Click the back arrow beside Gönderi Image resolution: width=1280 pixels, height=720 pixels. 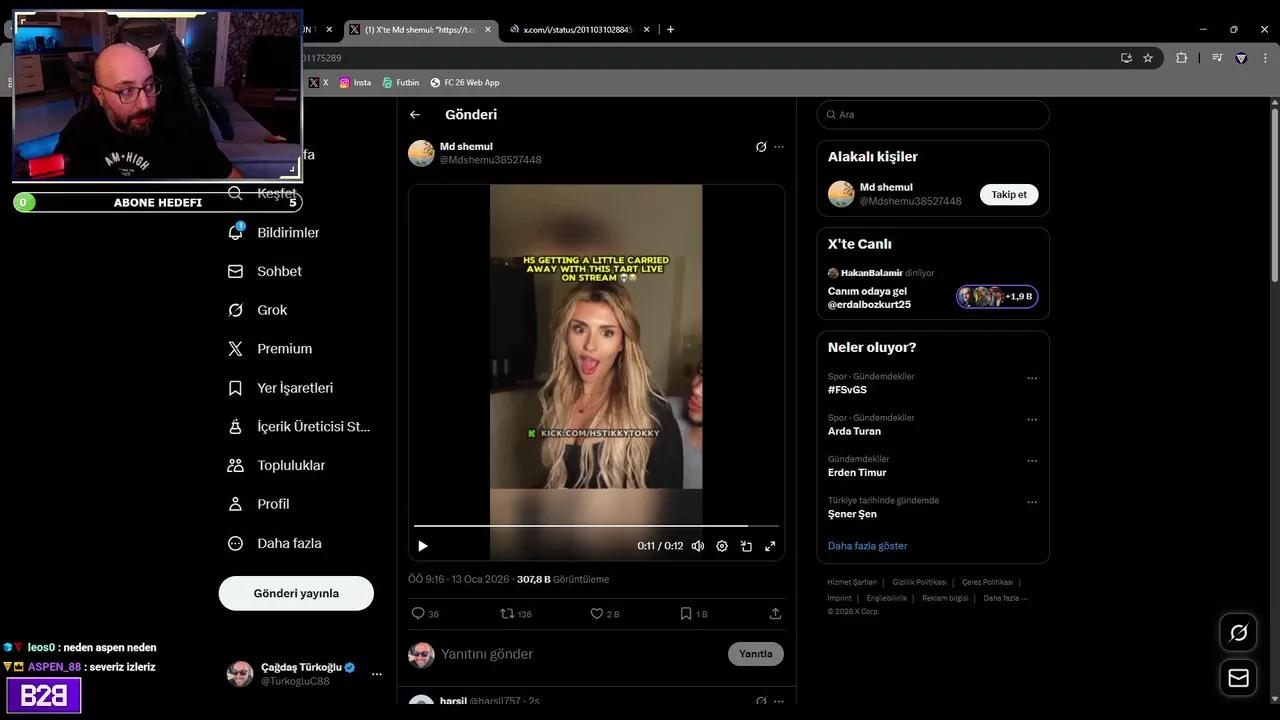click(415, 115)
